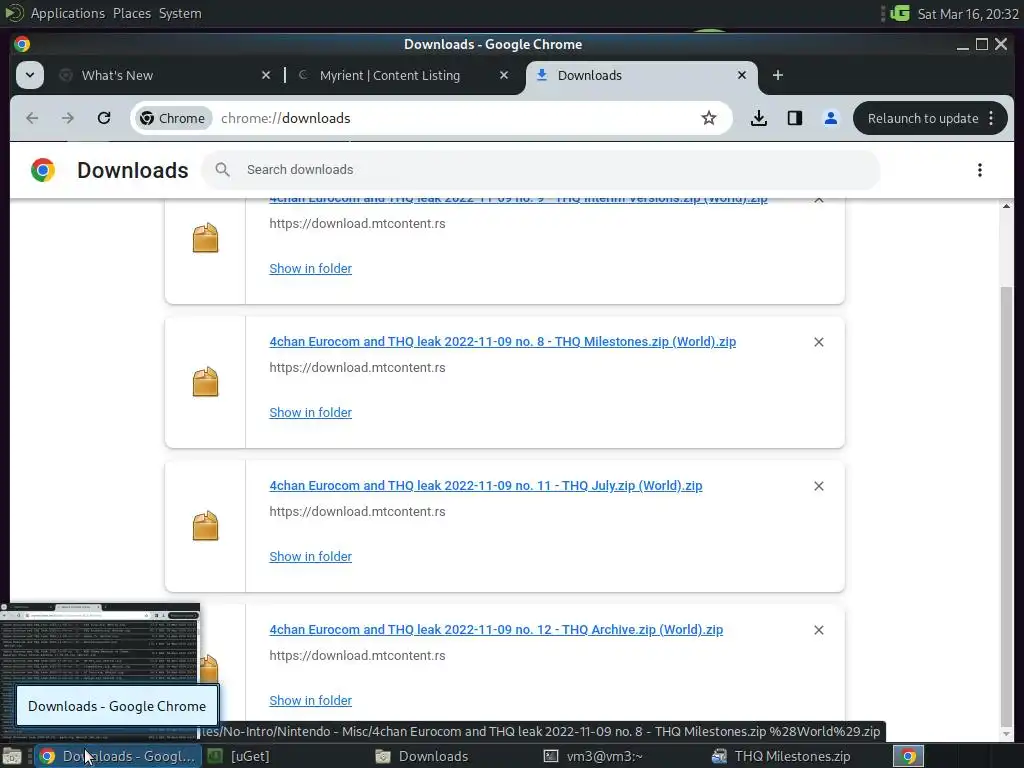Click the last Chrome taskbar icon
The width and height of the screenshot is (1024, 768).
tap(908, 756)
